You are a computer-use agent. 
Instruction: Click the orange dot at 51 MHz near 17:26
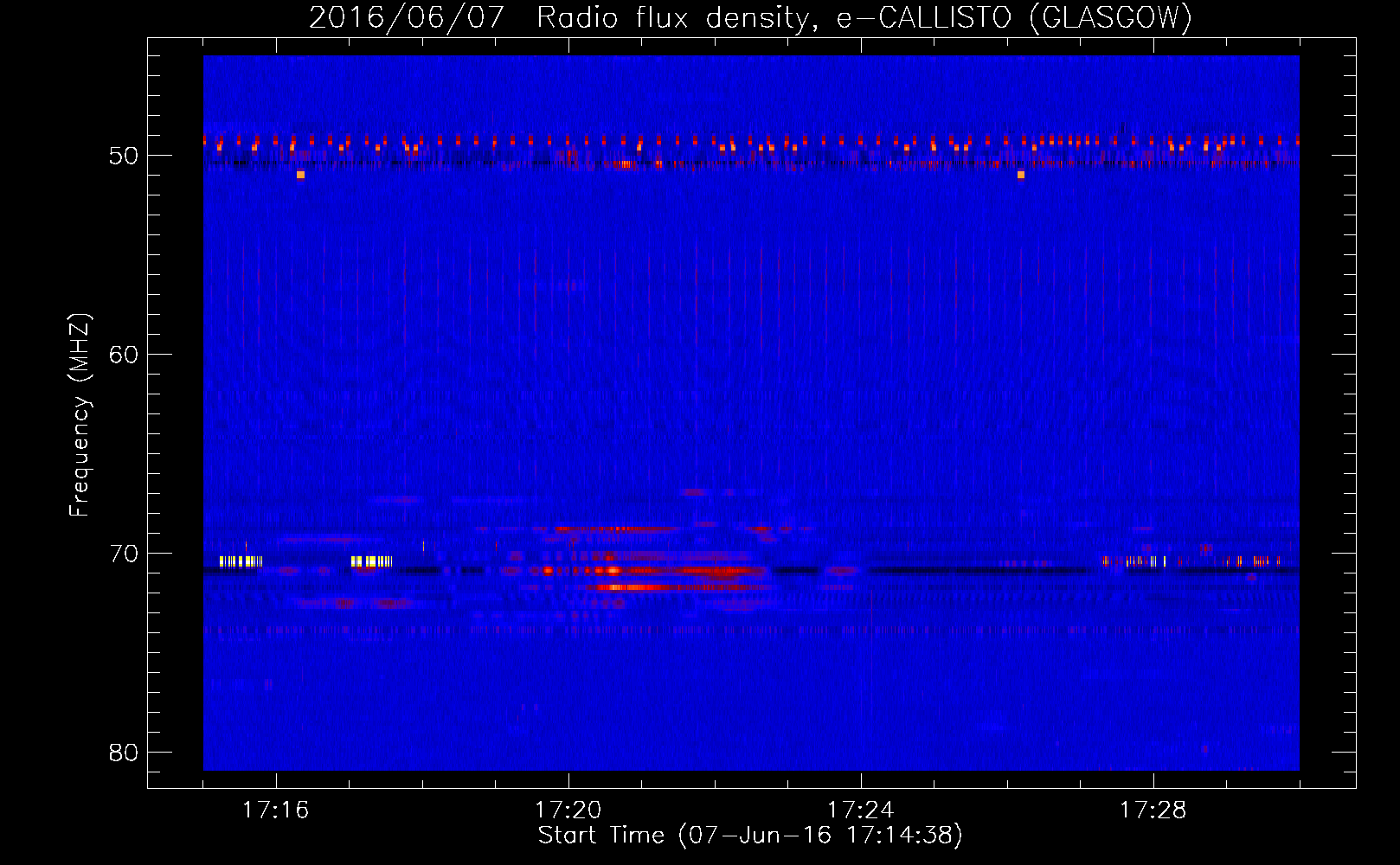(x=1021, y=175)
